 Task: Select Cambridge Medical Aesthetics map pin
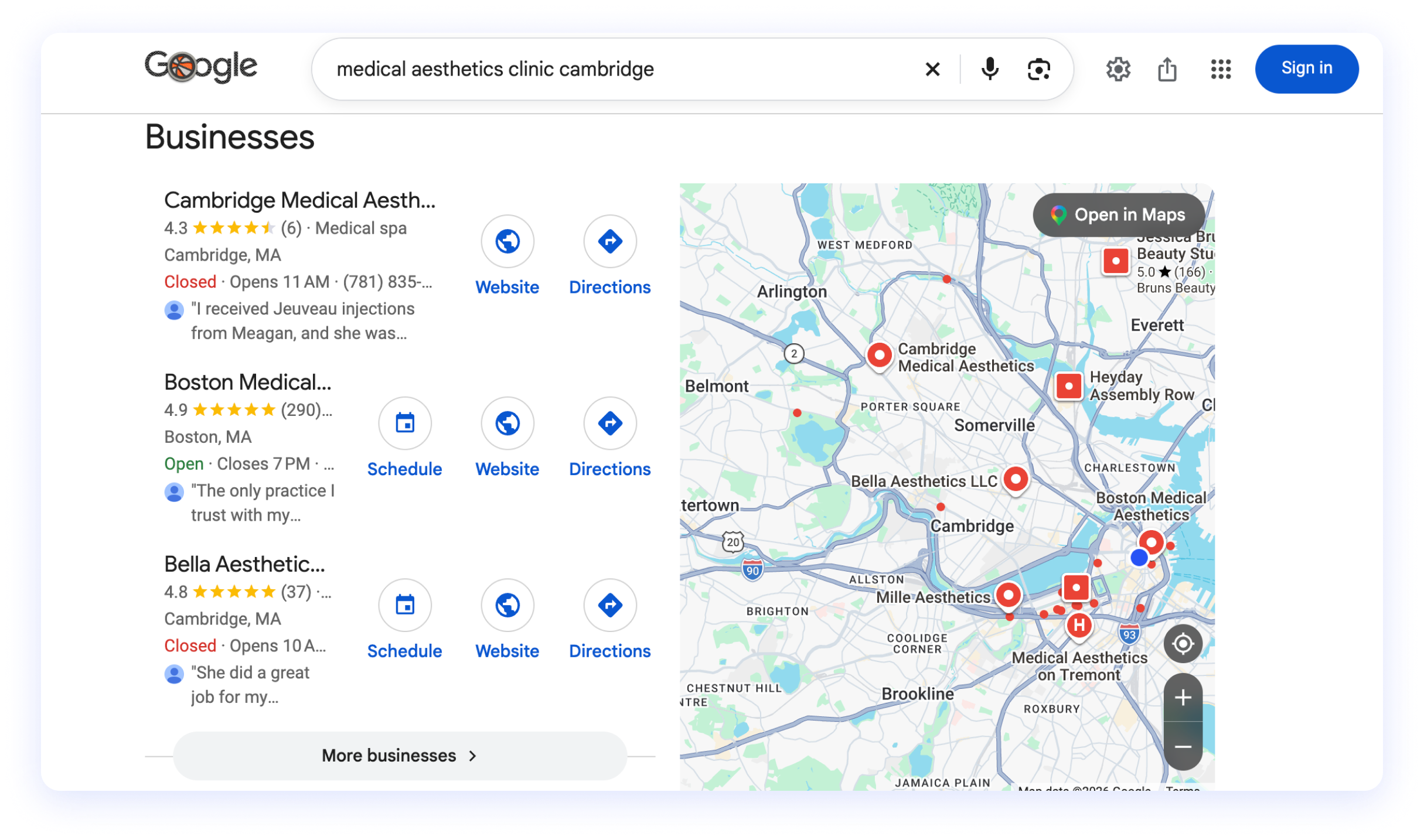point(879,356)
